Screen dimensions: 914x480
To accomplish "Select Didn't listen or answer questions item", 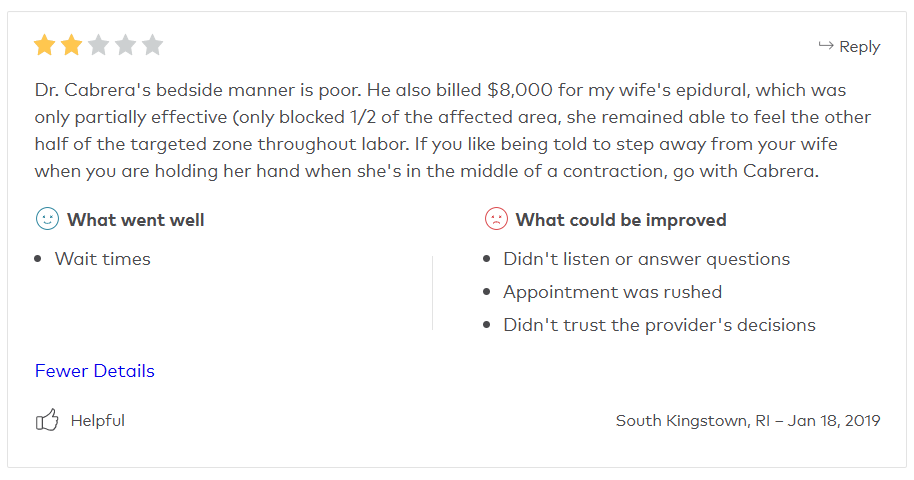I will (x=646, y=259).
